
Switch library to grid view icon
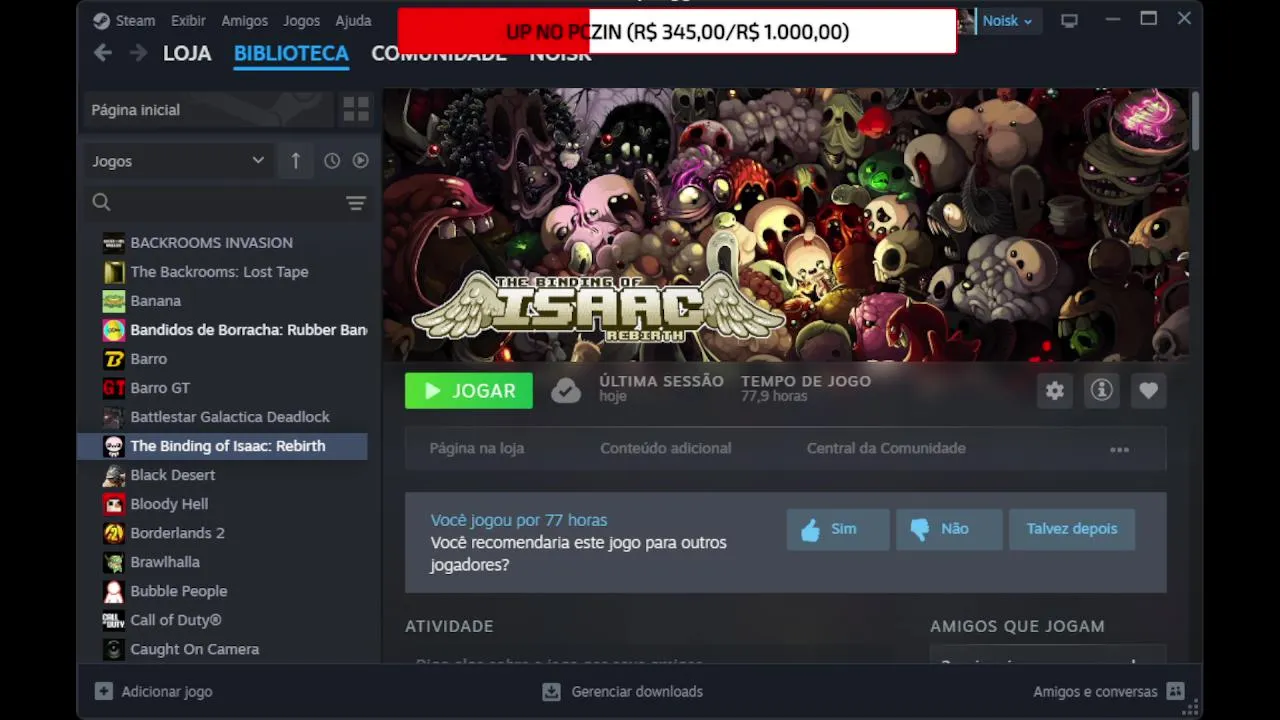coord(356,110)
